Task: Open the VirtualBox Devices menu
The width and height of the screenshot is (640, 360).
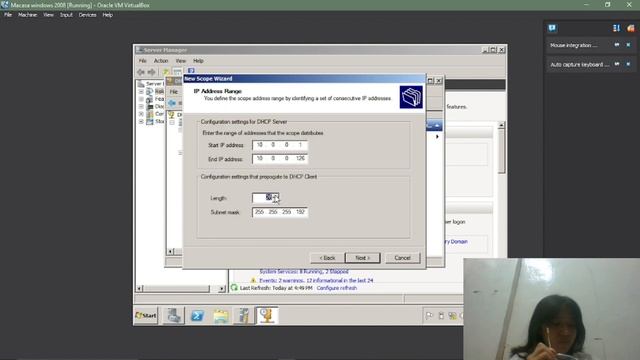Action: tap(87, 15)
